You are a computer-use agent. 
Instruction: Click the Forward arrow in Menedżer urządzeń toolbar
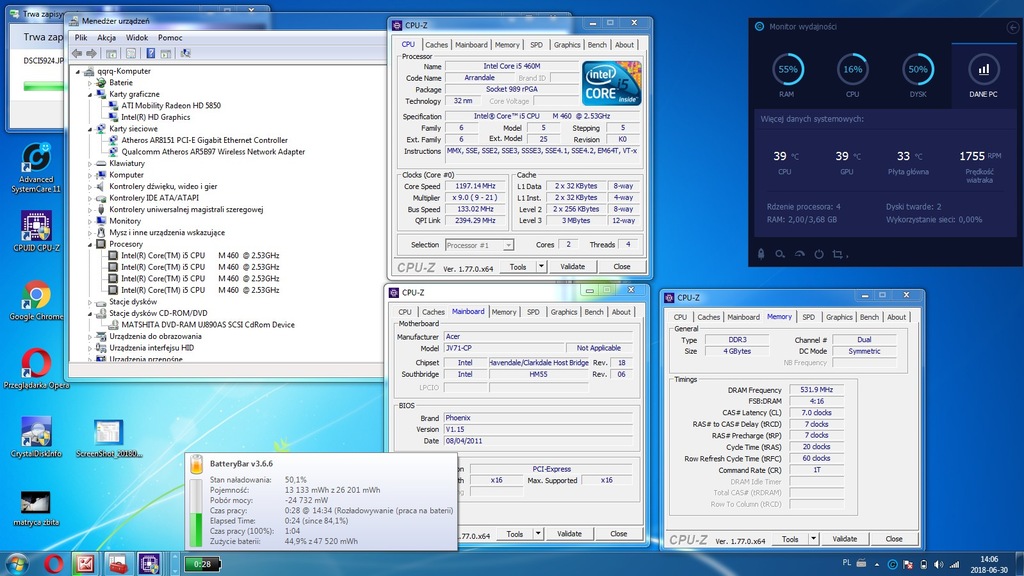(91, 54)
